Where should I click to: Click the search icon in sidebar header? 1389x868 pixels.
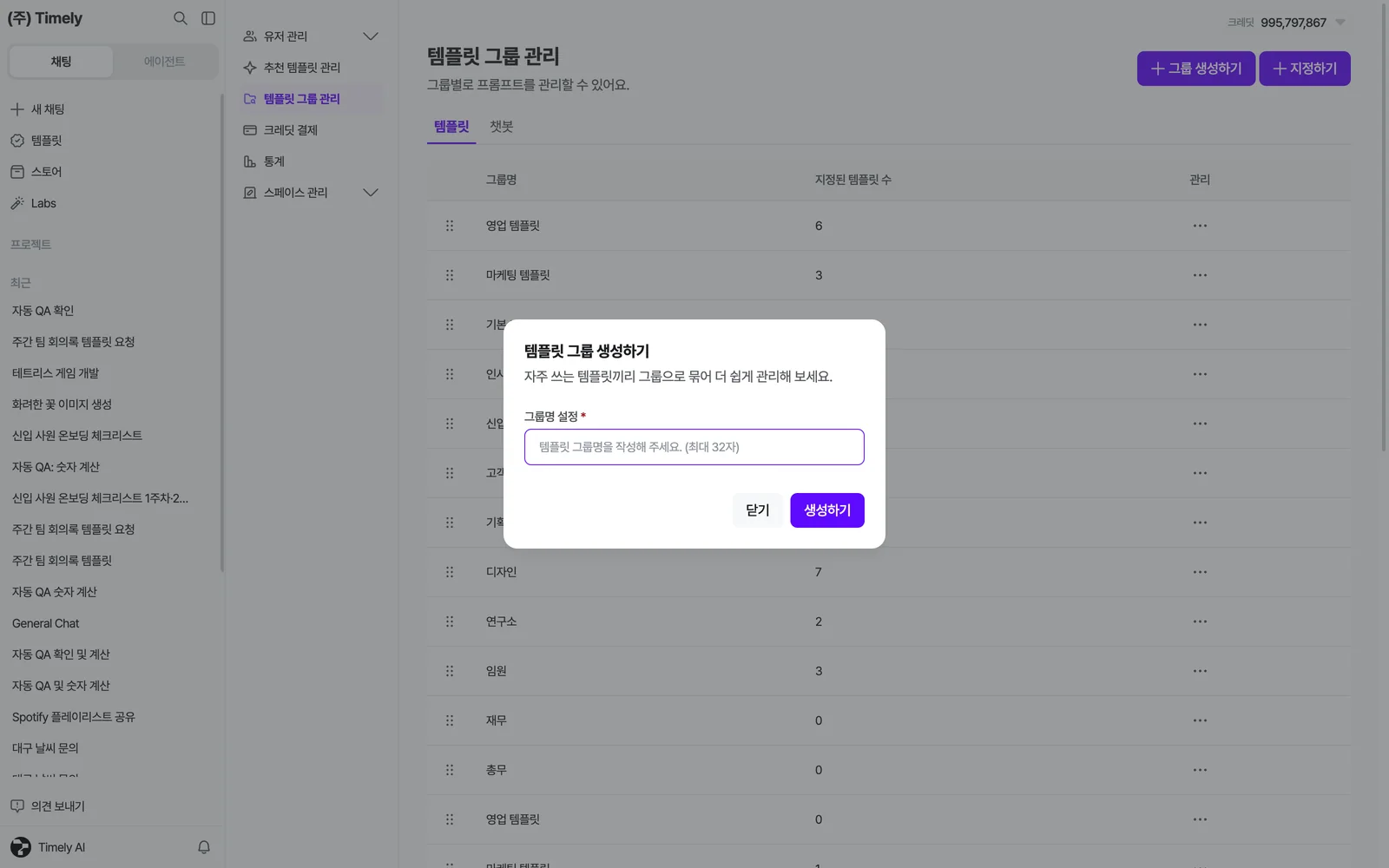click(181, 18)
